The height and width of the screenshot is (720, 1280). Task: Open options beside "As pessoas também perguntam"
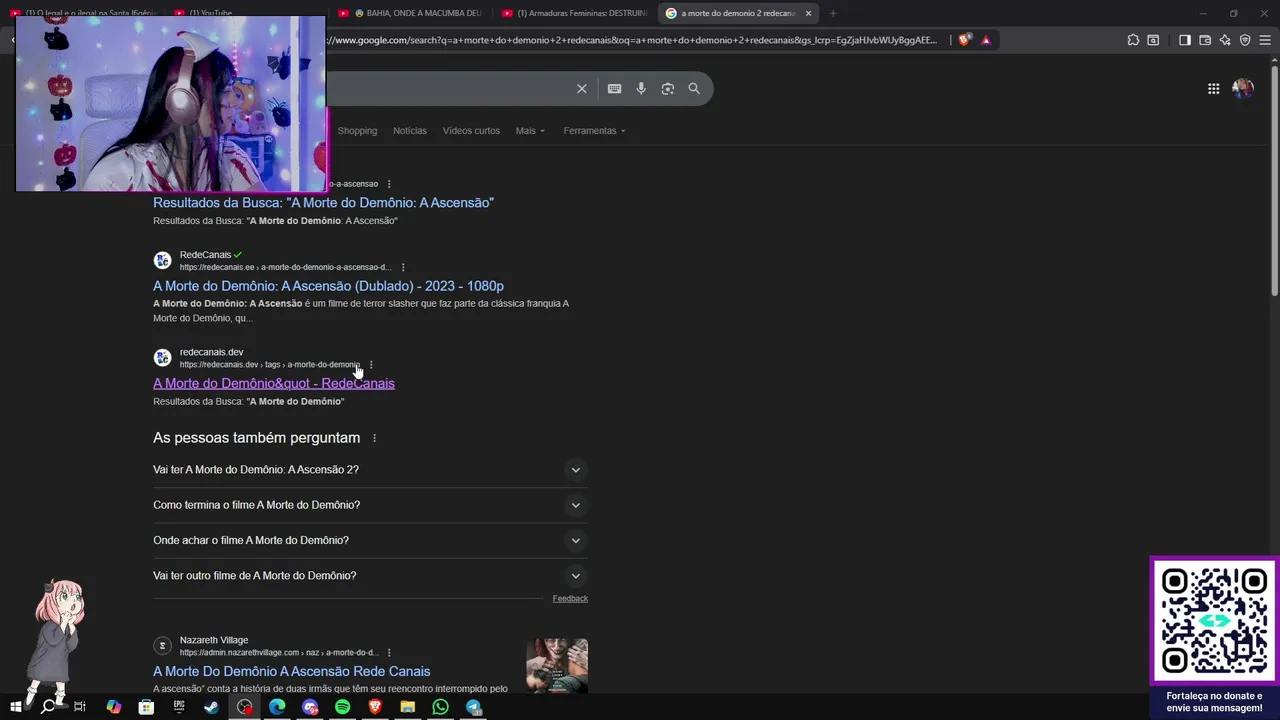[374, 438]
